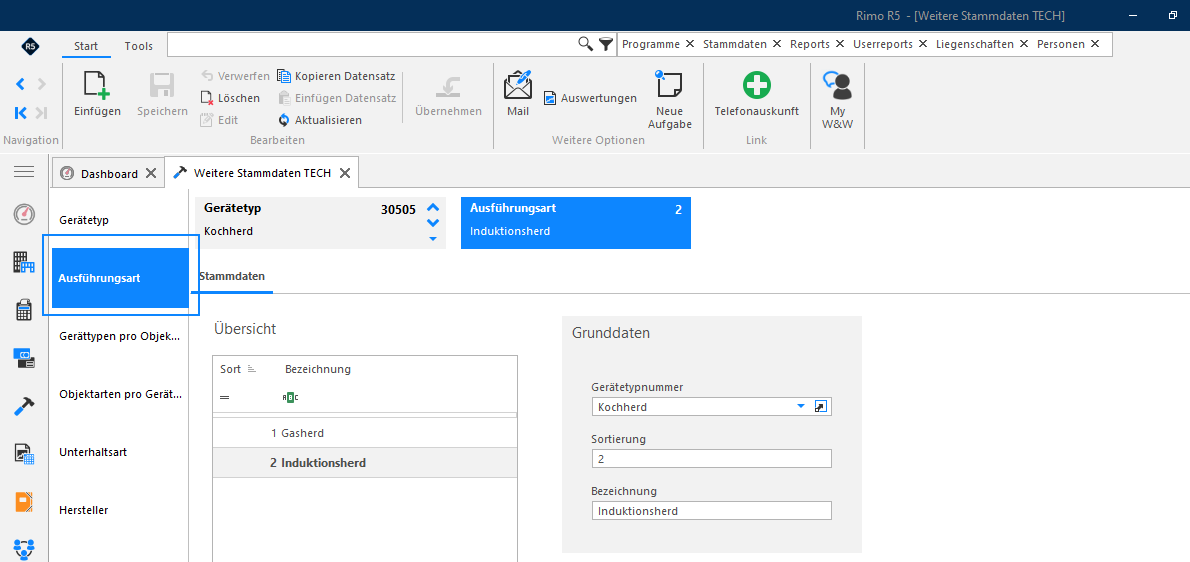Open Gerätetypnummer linked record icon
The height and width of the screenshot is (562, 1190).
(820, 407)
